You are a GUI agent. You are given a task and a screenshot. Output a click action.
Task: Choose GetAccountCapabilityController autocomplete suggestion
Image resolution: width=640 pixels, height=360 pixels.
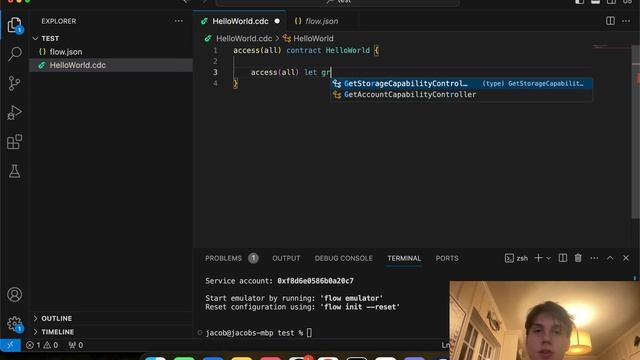461,95
